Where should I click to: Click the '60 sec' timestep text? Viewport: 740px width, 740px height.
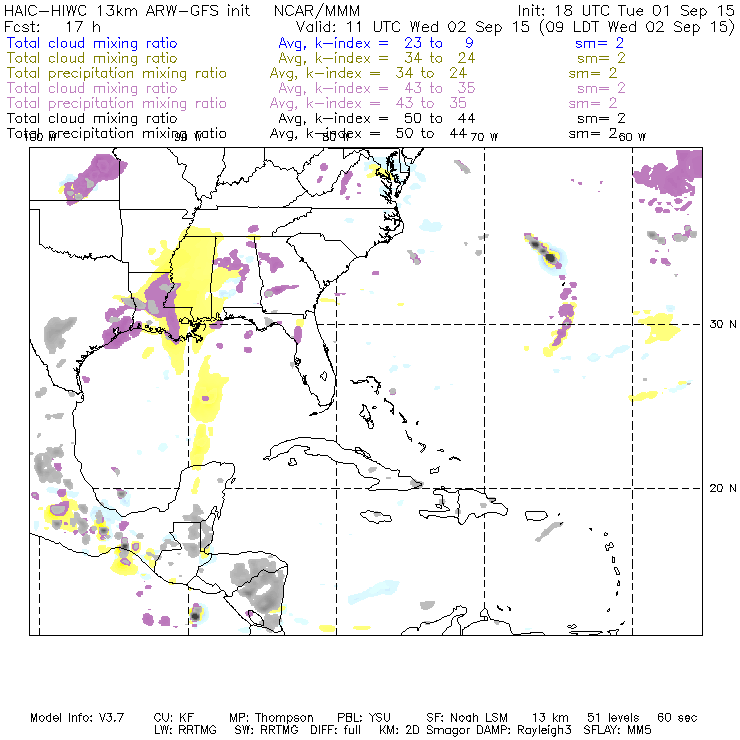tap(677, 718)
